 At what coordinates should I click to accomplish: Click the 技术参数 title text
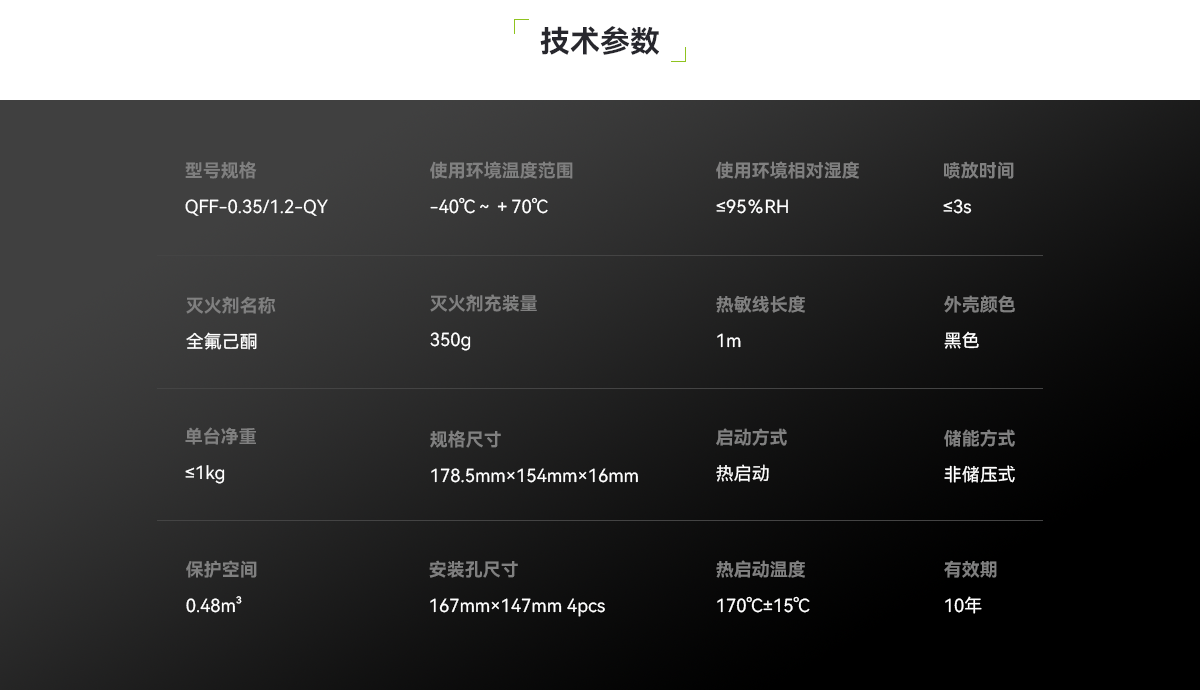coord(598,42)
